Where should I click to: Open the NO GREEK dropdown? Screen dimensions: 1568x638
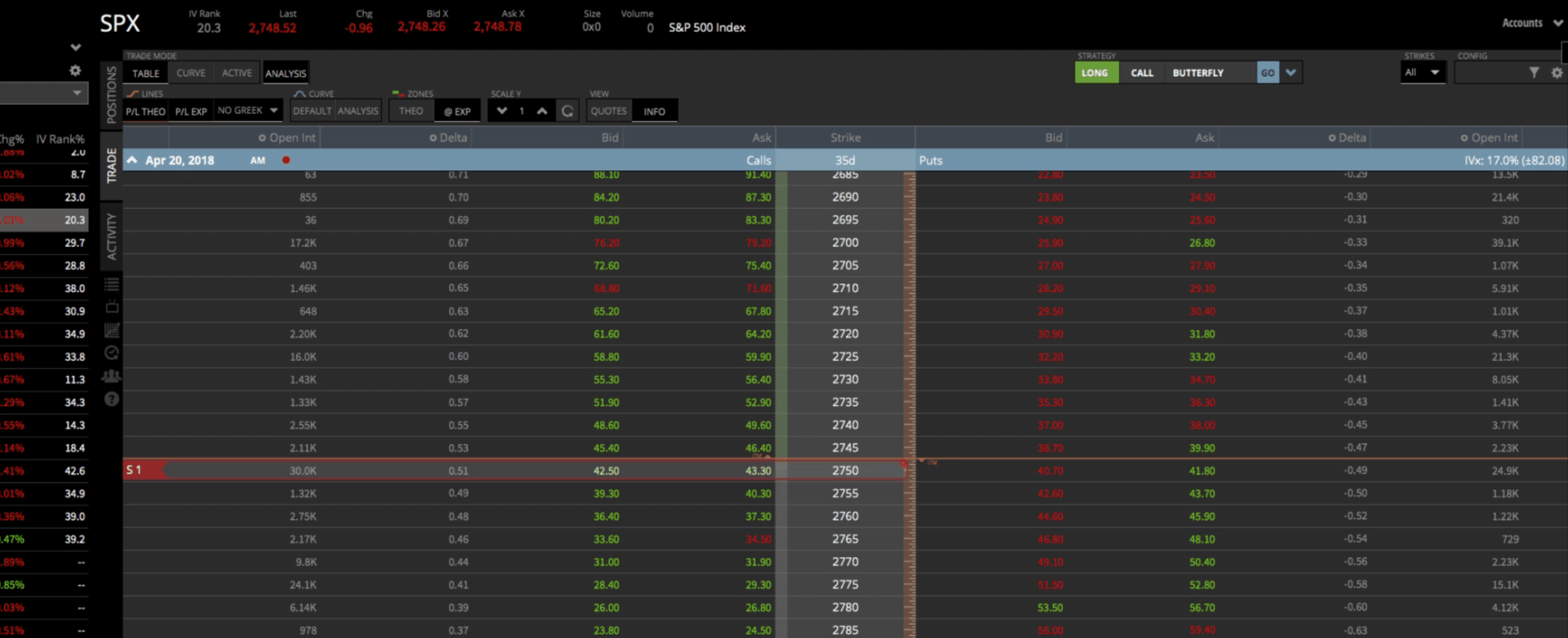pos(248,110)
